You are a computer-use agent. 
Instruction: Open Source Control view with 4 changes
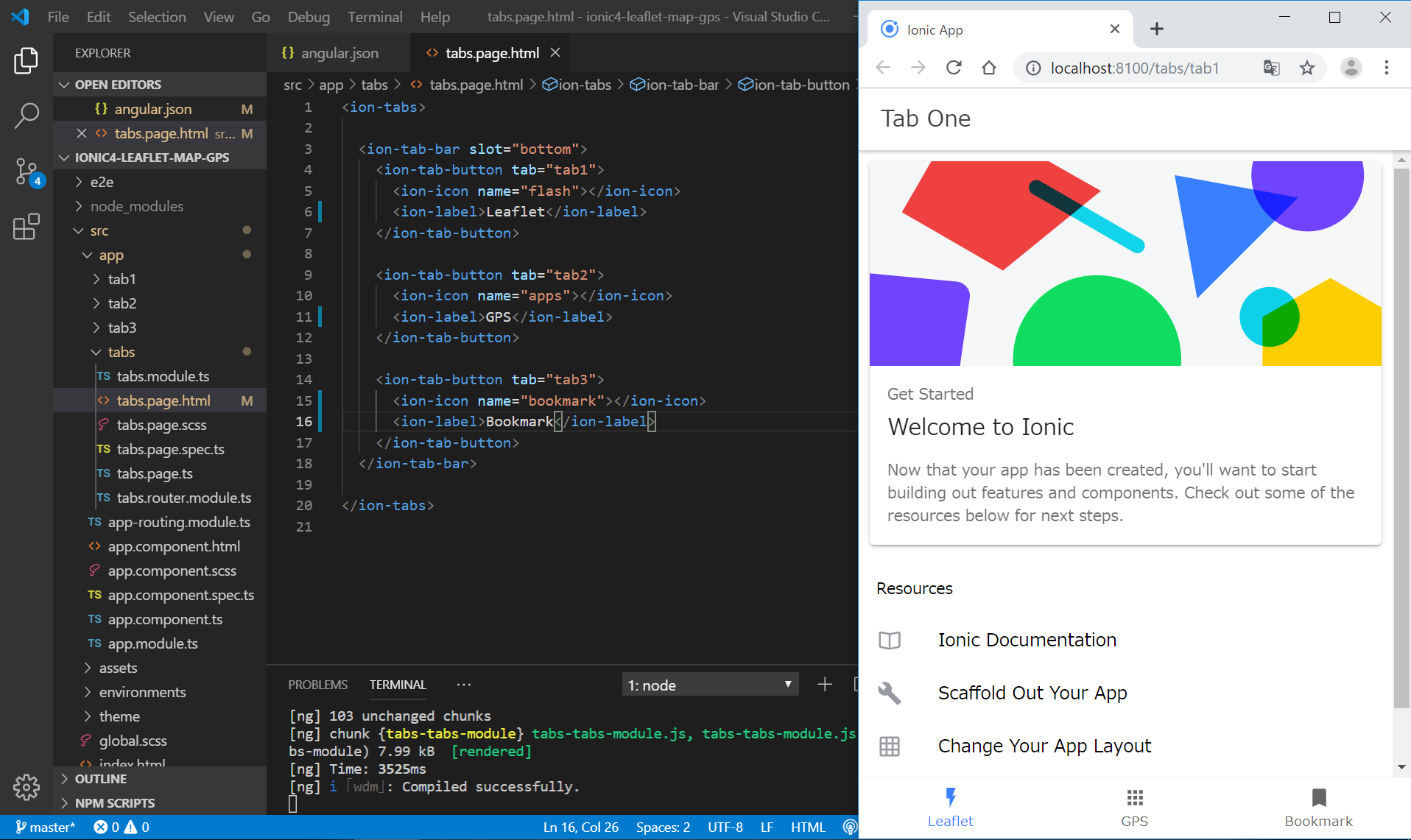pyautogui.click(x=27, y=172)
